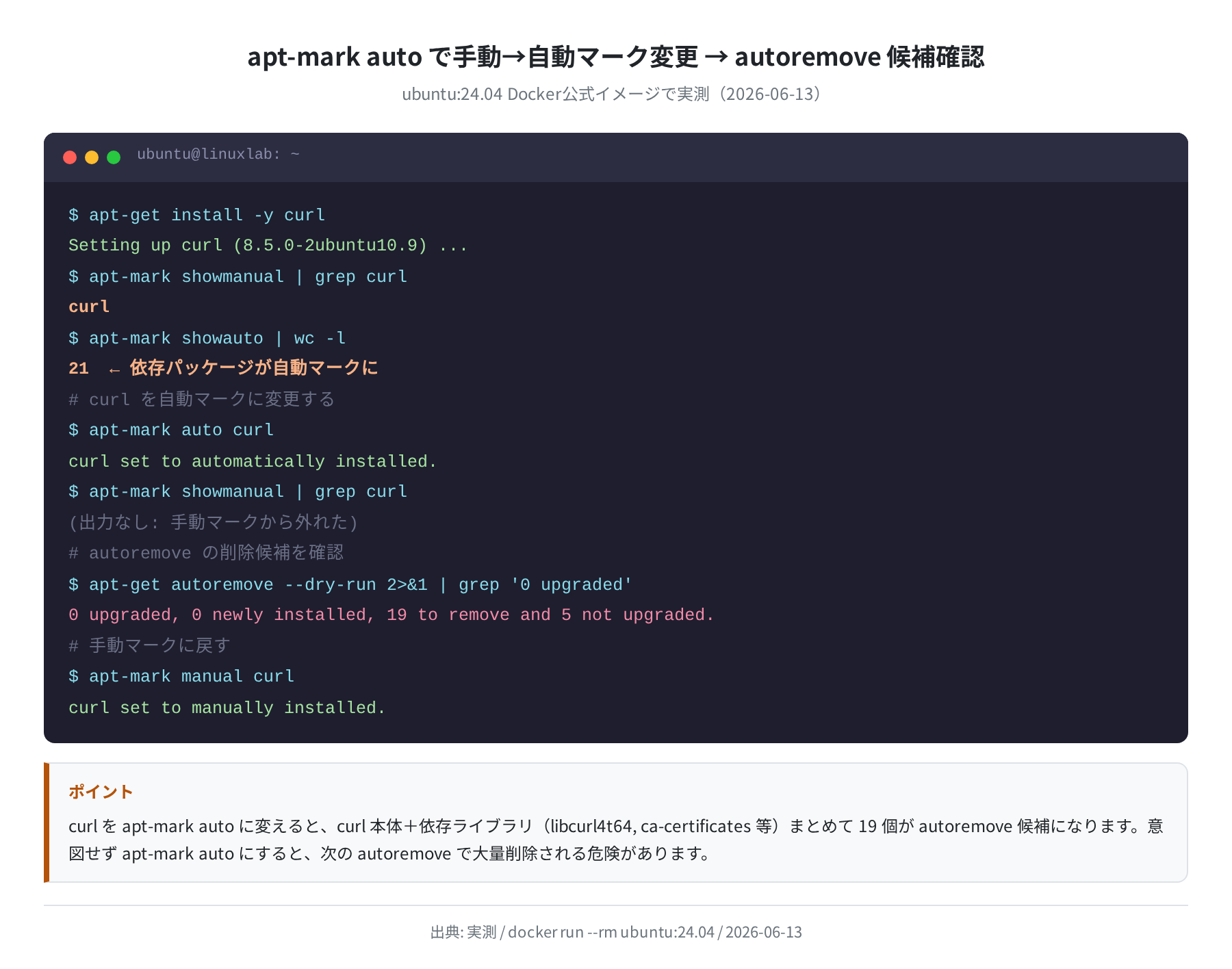Click the comment 手動マークに戻す
The image size is (1232, 969).
[x=149, y=645]
